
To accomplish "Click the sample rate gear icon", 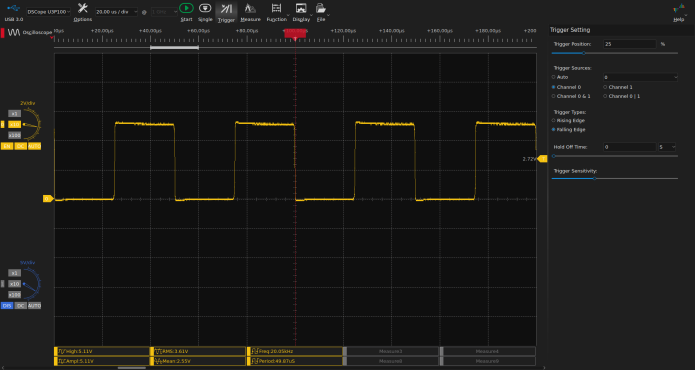I will click(144, 12).
